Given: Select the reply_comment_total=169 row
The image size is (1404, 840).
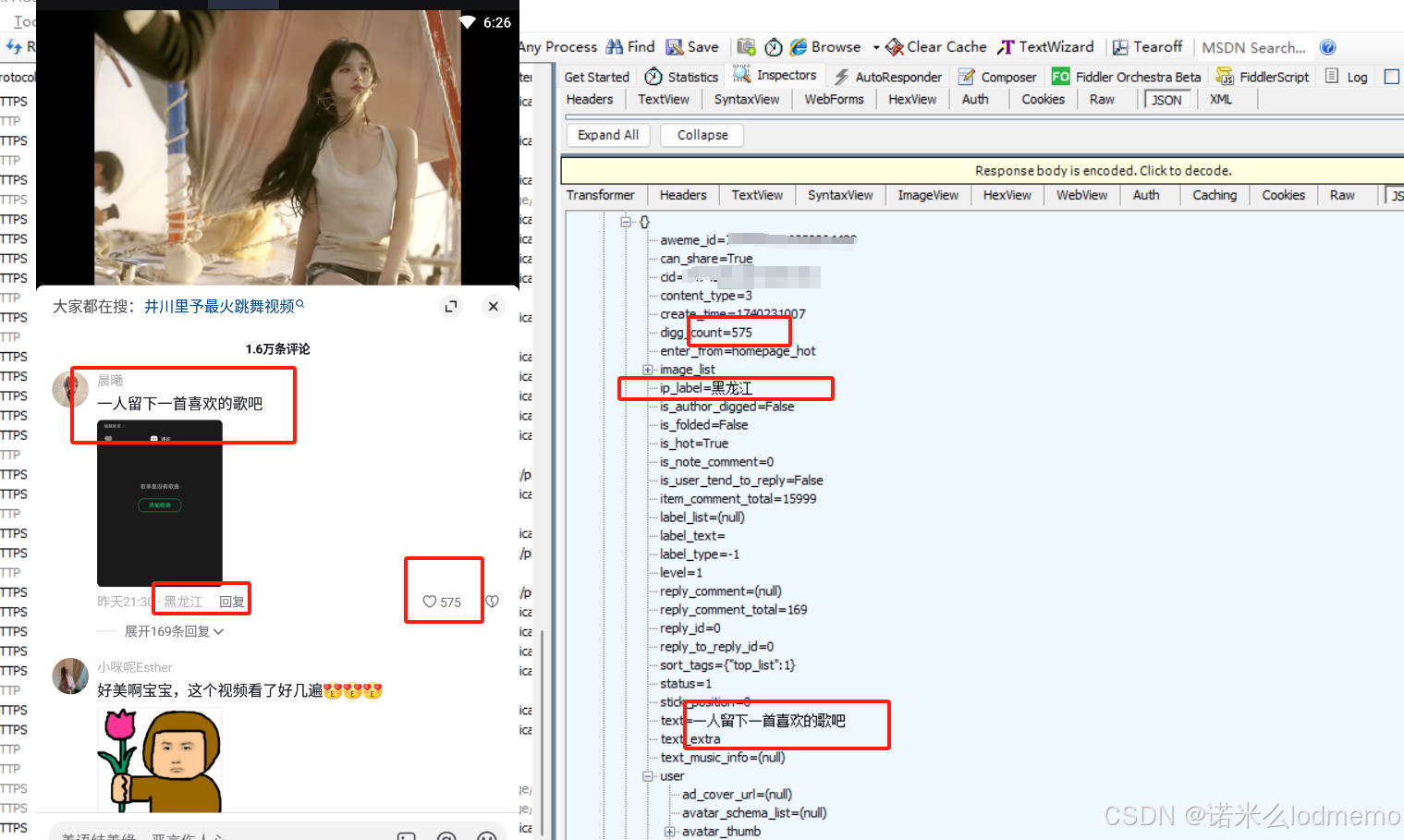Looking at the screenshot, I should coord(734,610).
